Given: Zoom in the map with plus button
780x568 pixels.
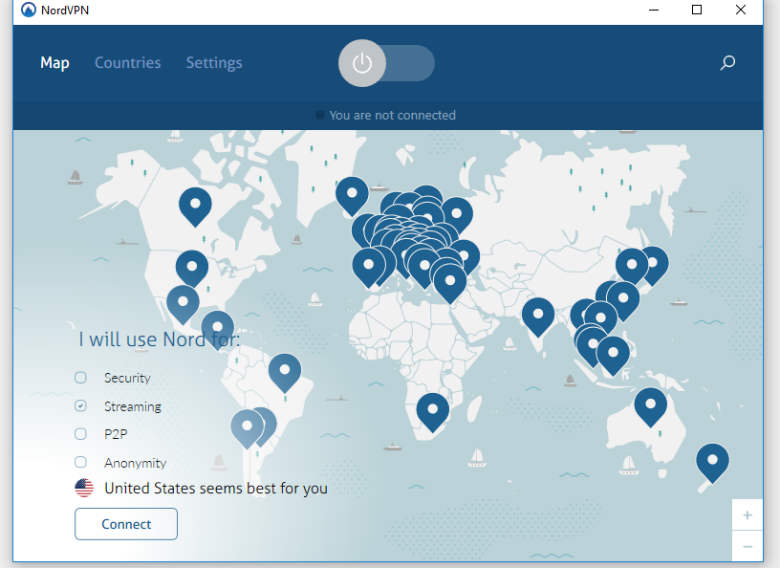Looking at the screenshot, I should [x=747, y=515].
